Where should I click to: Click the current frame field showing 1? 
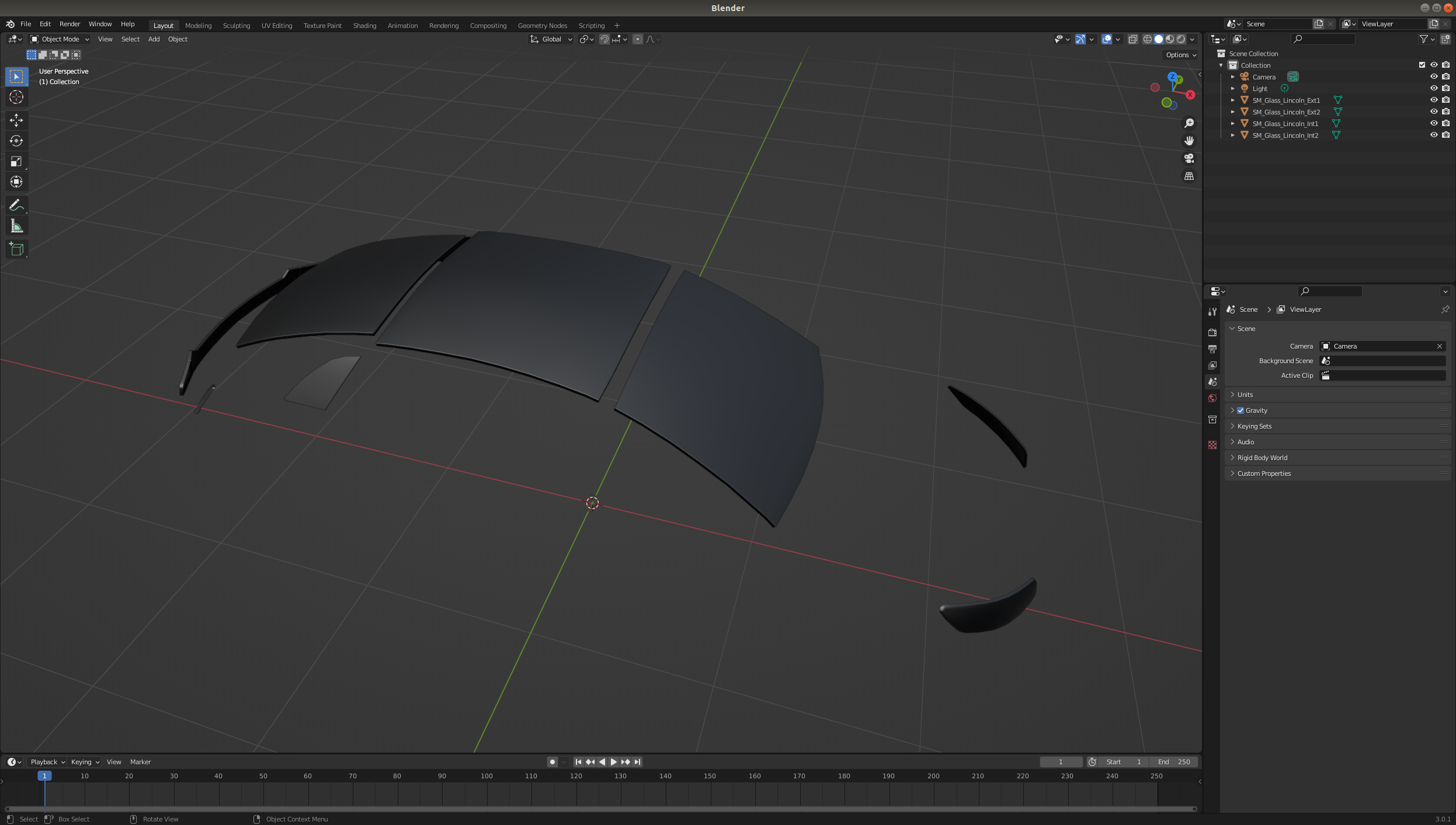click(x=1061, y=761)
